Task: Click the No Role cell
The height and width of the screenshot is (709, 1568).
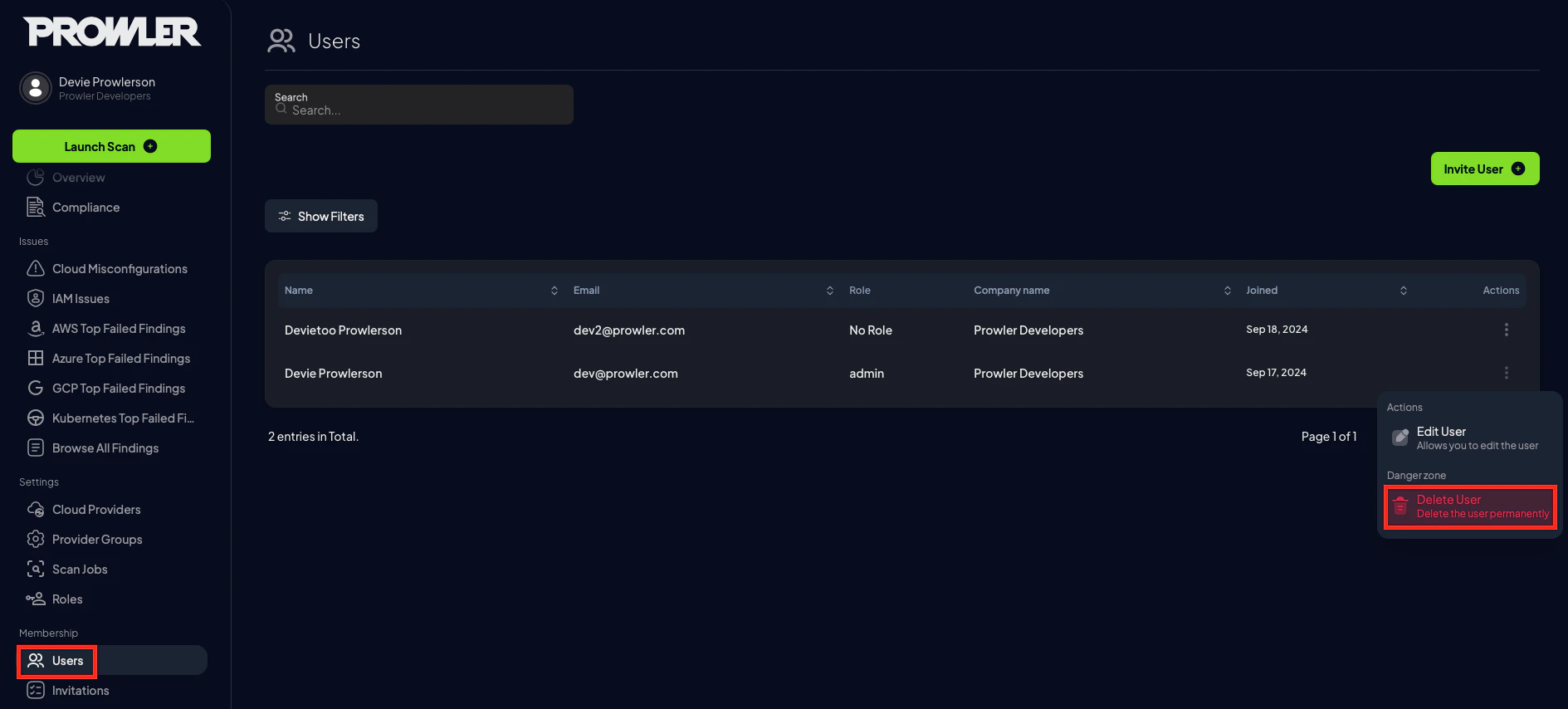Action: coord(871,330)
